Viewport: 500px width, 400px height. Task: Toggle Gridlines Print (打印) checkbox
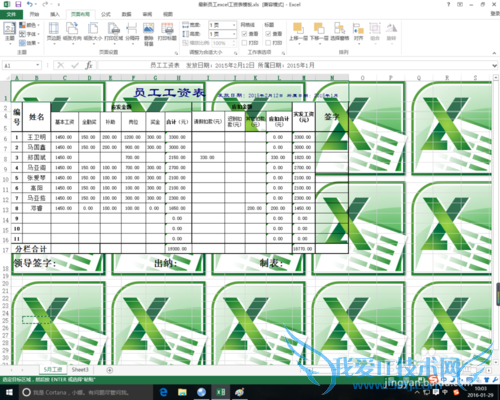click(244, 43)
